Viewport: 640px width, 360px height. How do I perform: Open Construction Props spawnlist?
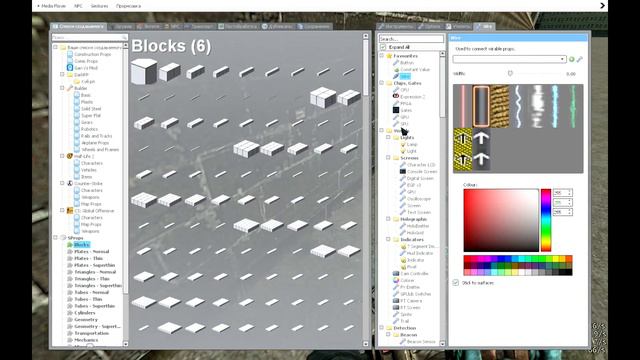(93, 54)
